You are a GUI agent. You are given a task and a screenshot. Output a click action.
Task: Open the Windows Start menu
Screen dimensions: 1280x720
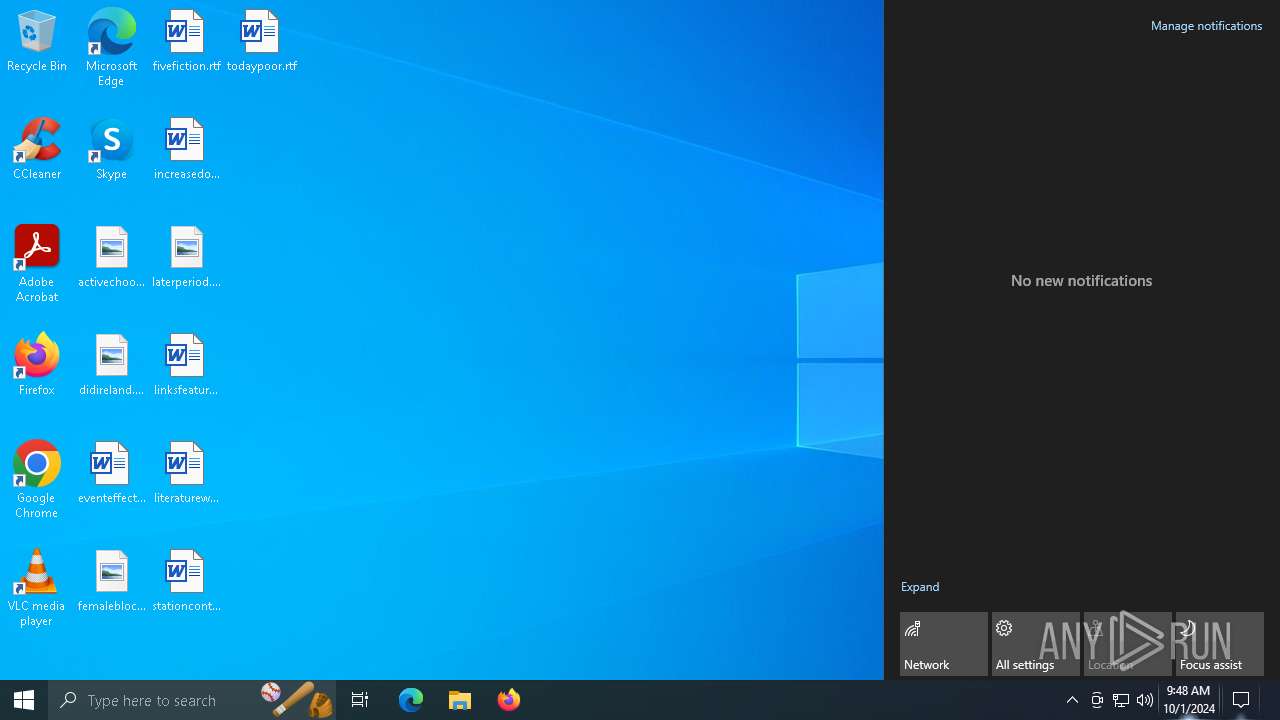tap(24, 700)
